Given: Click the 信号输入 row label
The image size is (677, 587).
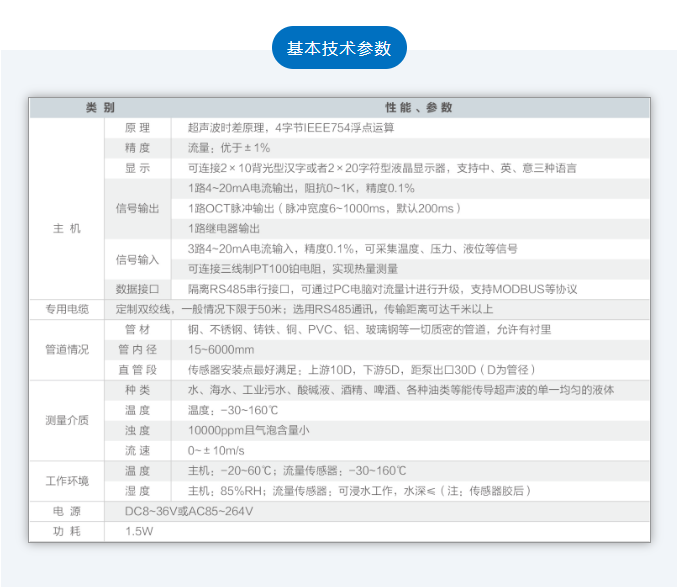Looking at the screenshot, I should pyautogui.click(x=137, y=259).
